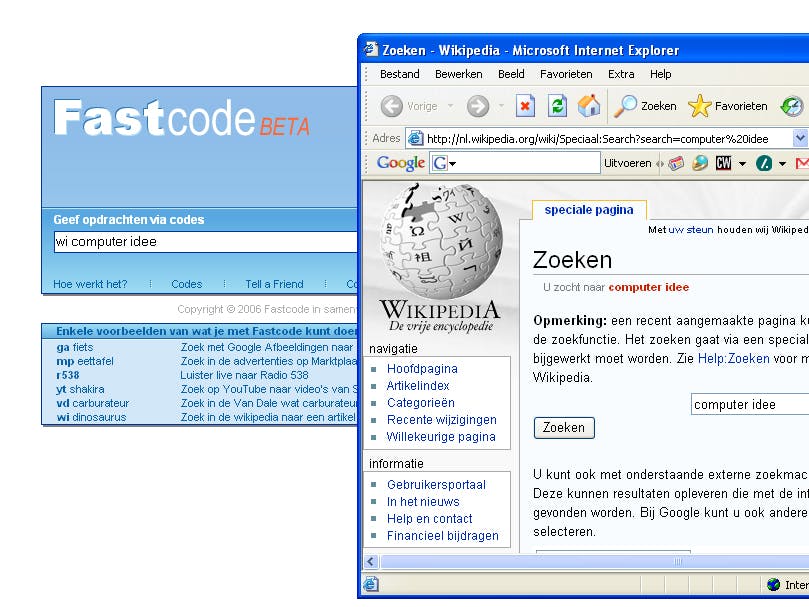Click the horizontal scrollbar thumb
Image resolution: width=809 pixels, height=607 pixels.
point(594,562)
